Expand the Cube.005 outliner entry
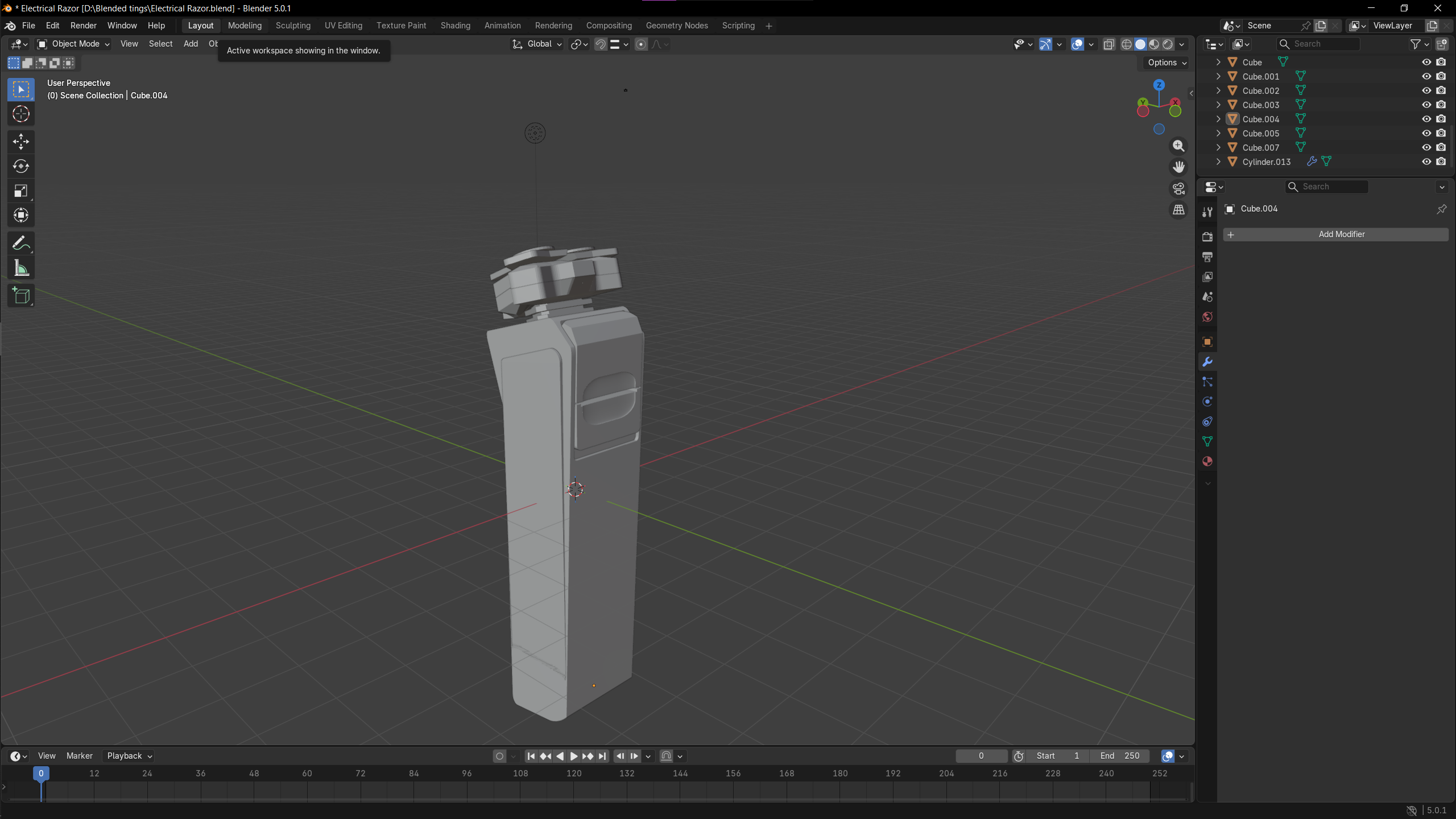1456x819 pixels. (1218, 133)
